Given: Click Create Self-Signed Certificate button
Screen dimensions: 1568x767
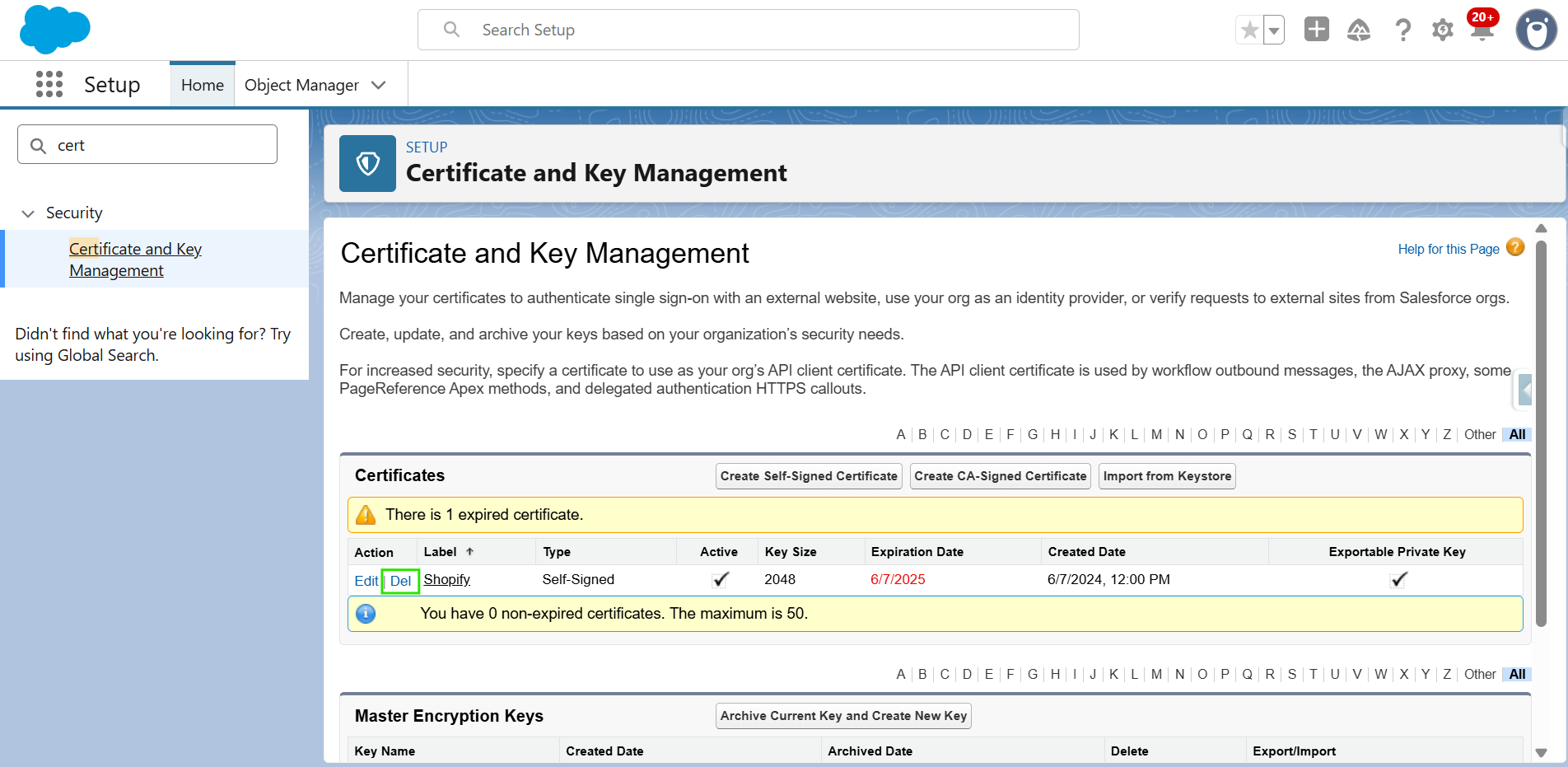Looking at the screenshot, I should pos(808,476).
